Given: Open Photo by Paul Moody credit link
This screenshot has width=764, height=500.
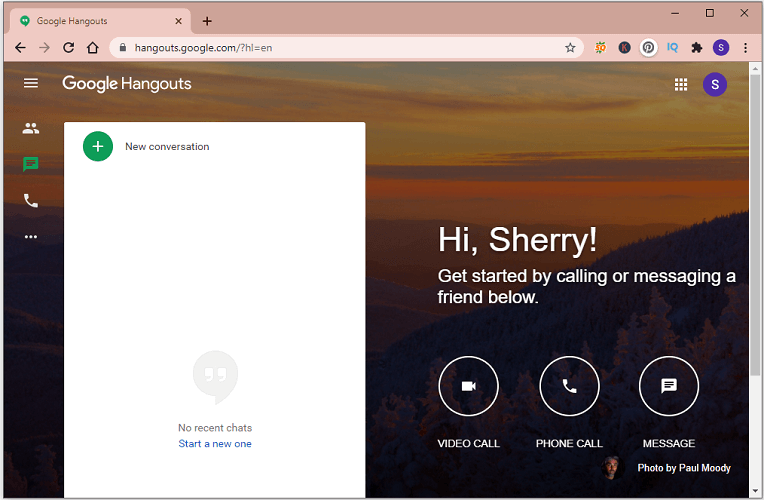Looking at the screenshot, I should pyautogui.click(x=684, y=468).
